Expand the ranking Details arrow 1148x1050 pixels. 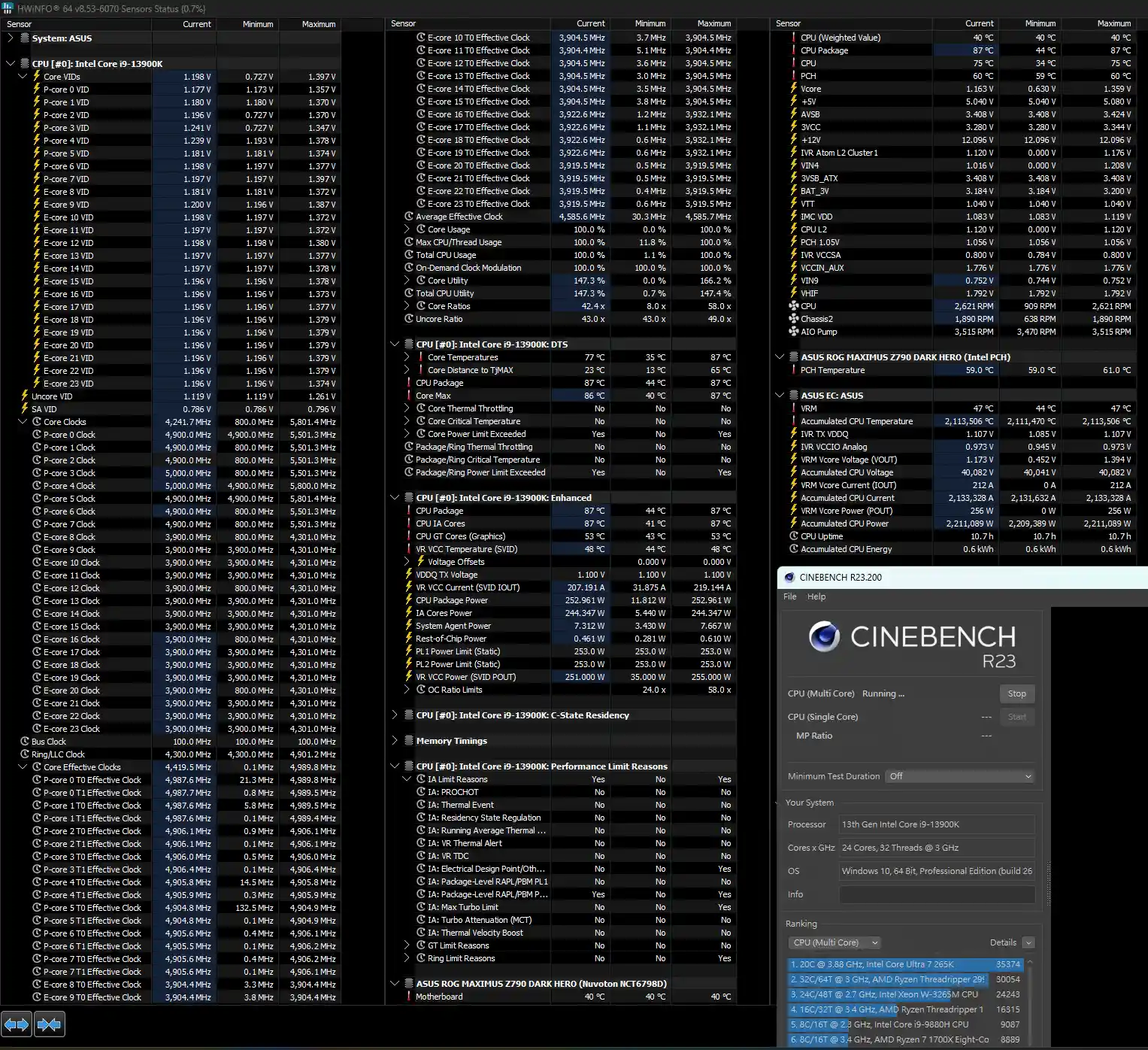(x=1028, y=942)
